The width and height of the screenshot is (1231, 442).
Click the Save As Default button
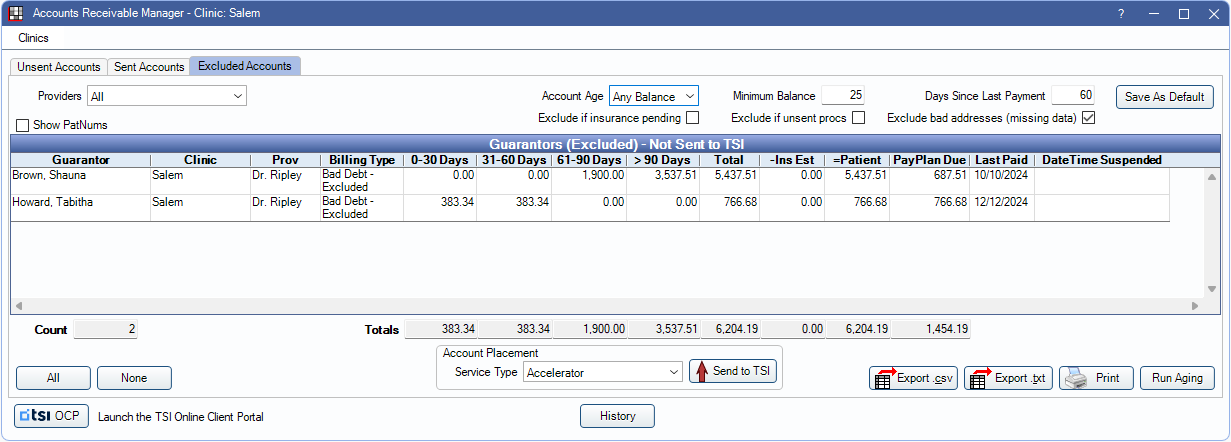[1164, 97]
